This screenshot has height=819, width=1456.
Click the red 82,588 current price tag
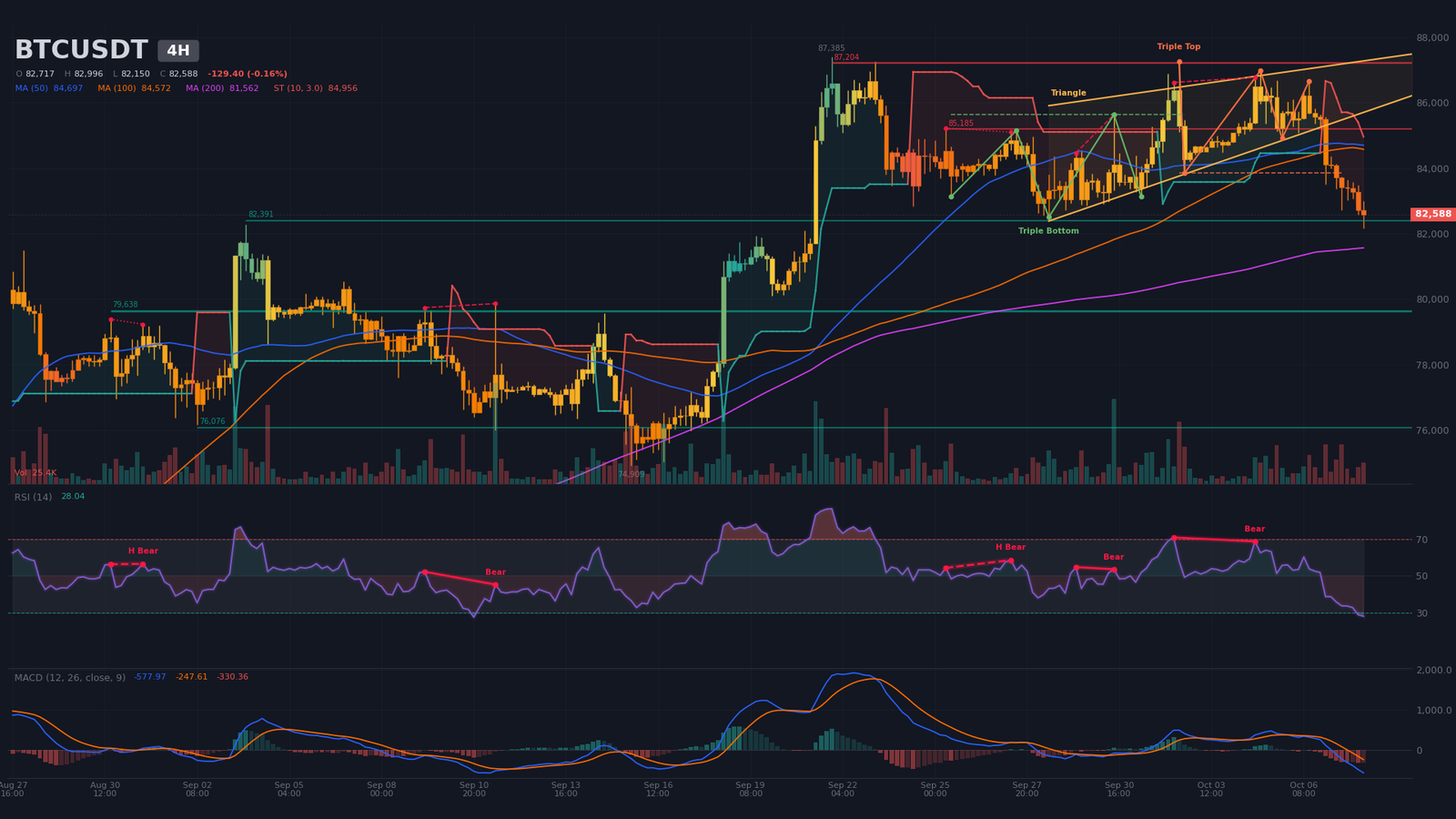pyautogui.click(x=1433, y=214)
